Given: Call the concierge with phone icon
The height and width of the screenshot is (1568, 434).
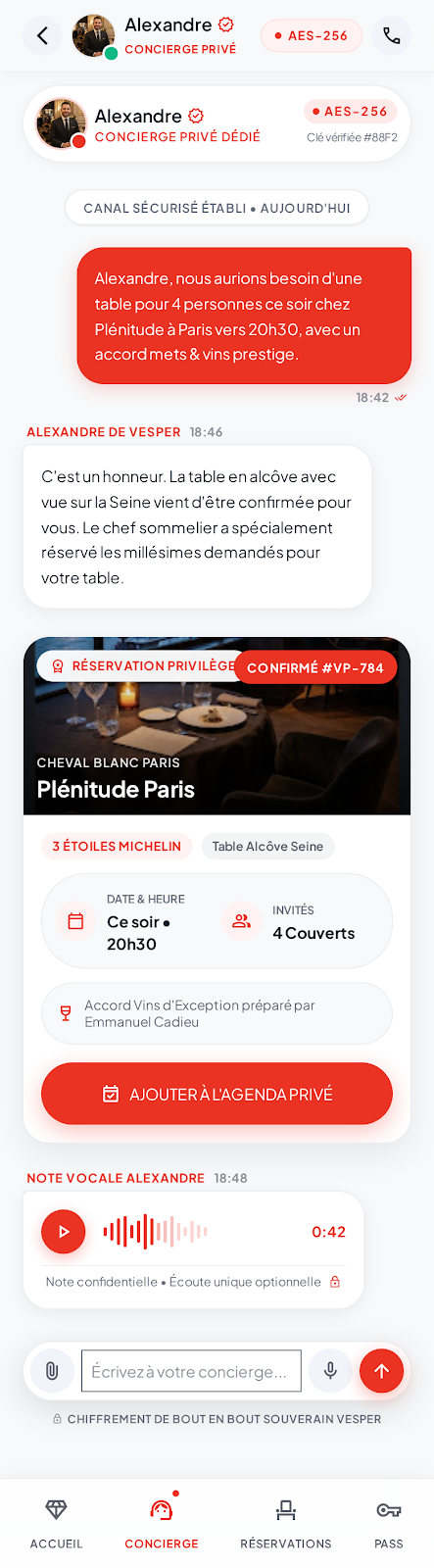Looking at the screenshot, I should click(391, 36).
